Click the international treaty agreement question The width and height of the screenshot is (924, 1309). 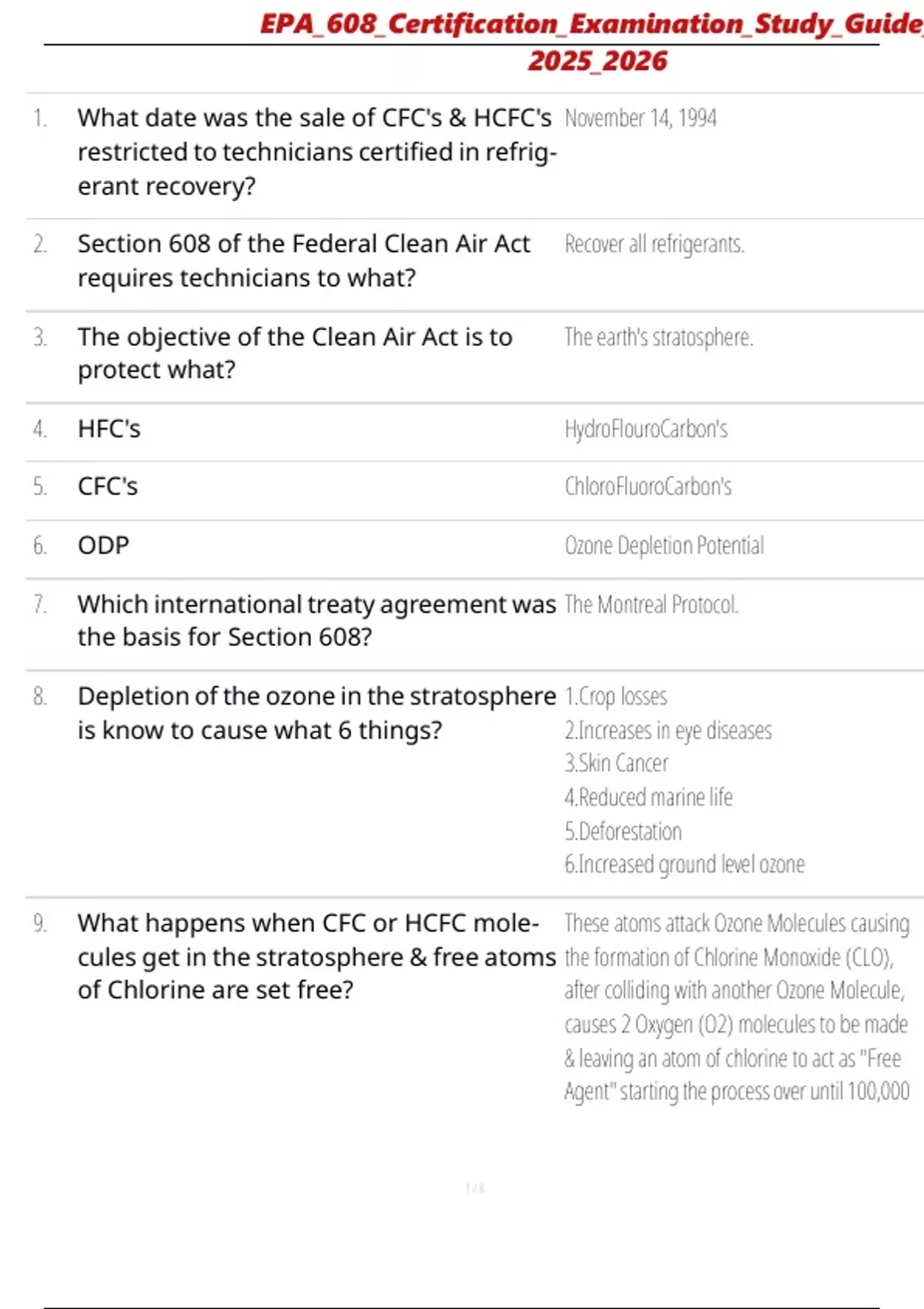[316, 621]
